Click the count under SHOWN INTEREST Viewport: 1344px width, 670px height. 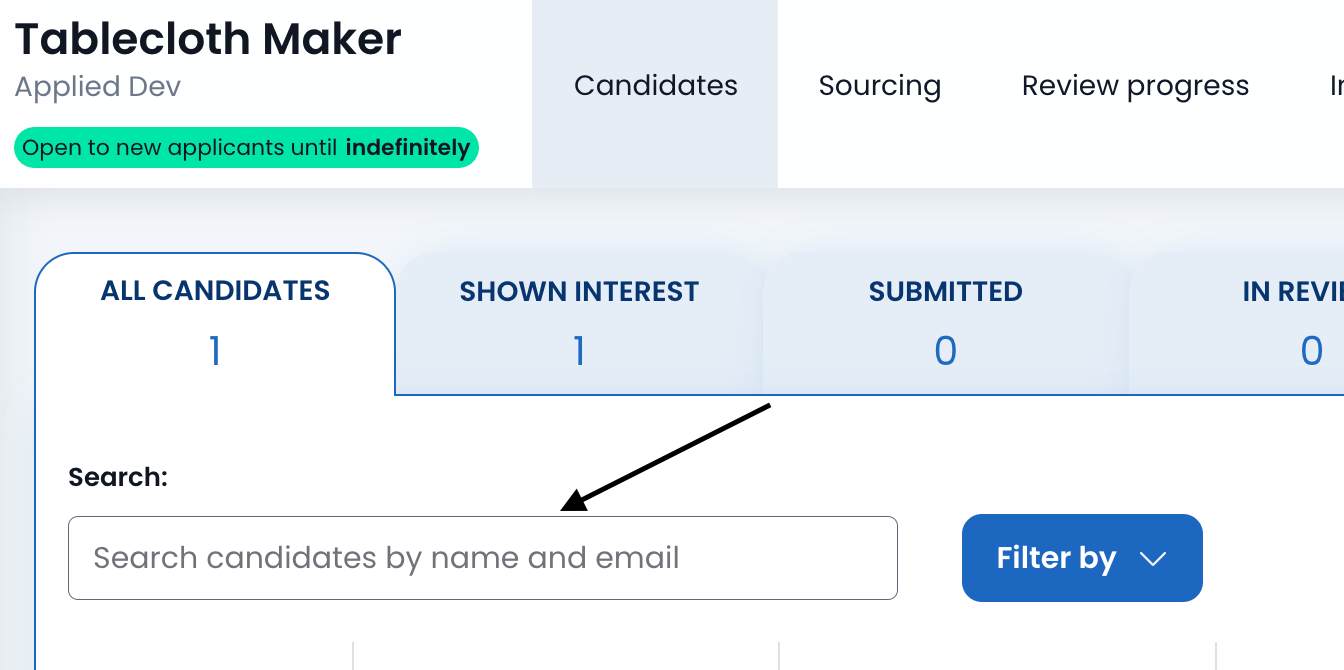point(579,351)
